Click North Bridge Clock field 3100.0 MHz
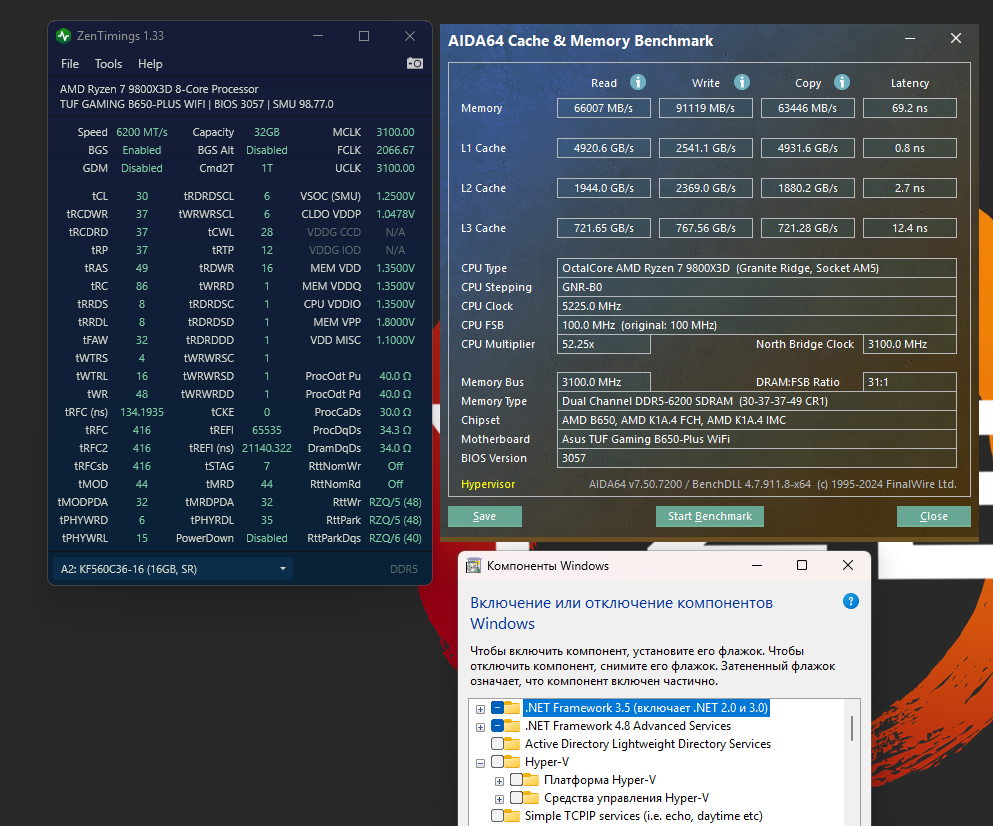 [x=909, y=344]
